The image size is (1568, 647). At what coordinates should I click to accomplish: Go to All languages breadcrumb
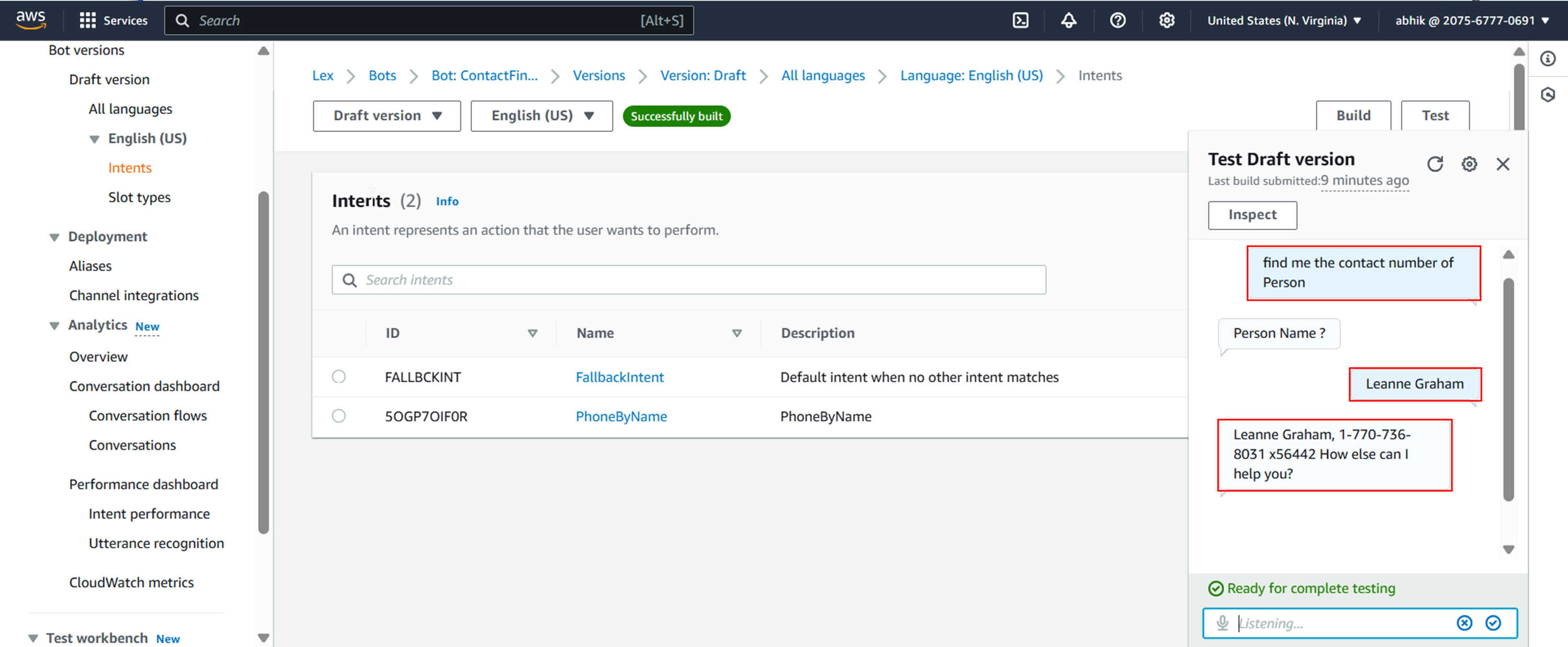click(x=822, y=75)
